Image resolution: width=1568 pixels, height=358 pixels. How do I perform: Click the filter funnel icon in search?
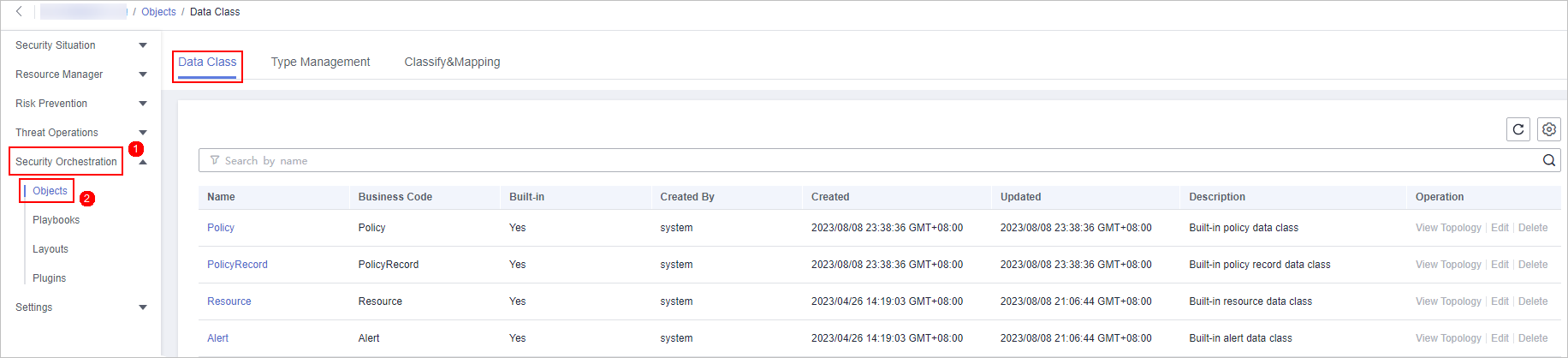(x=214, y=160)
